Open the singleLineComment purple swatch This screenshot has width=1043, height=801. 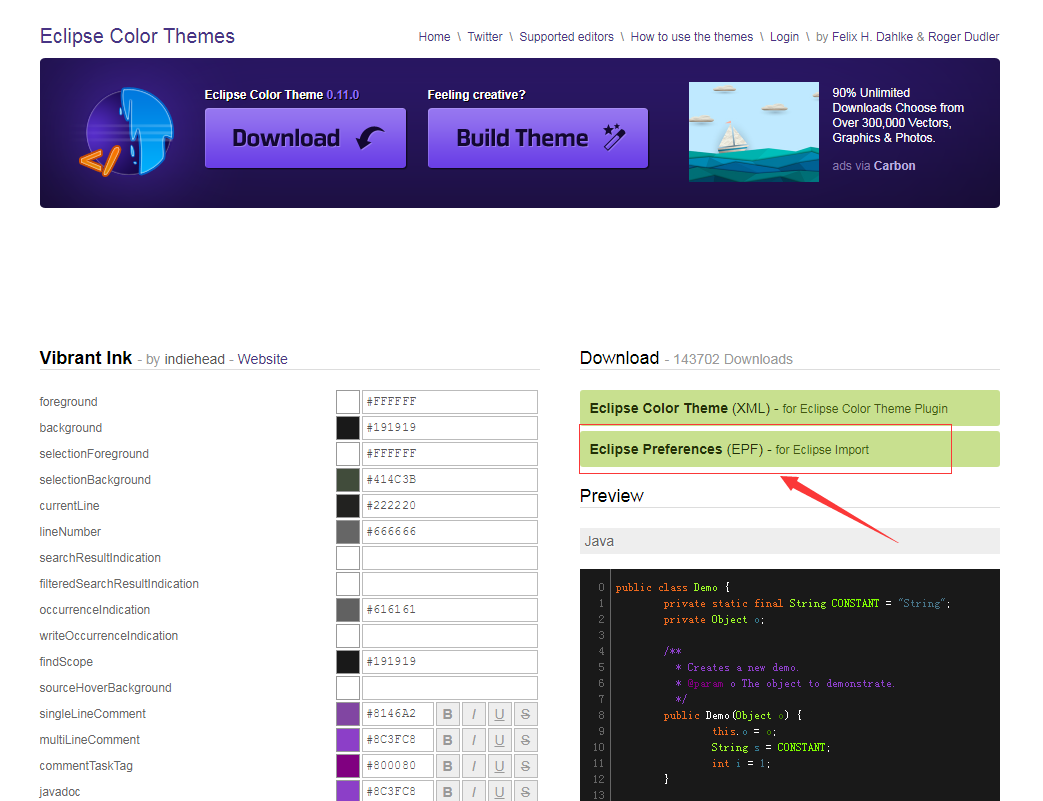click(x=348, y=714)
